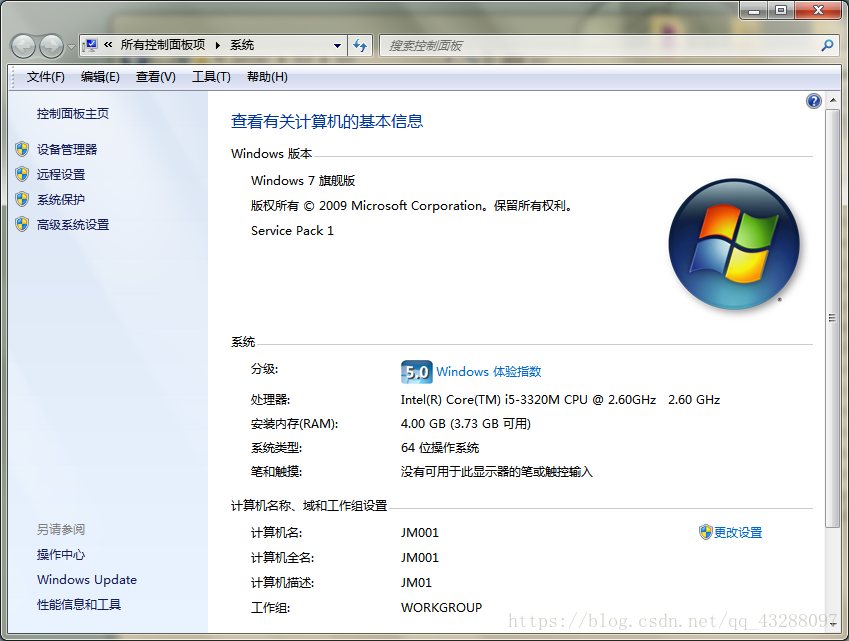Viewport: 849px width, 641px height.
Task: Click the computer icon in address bar
Action: tap(90, 45)
